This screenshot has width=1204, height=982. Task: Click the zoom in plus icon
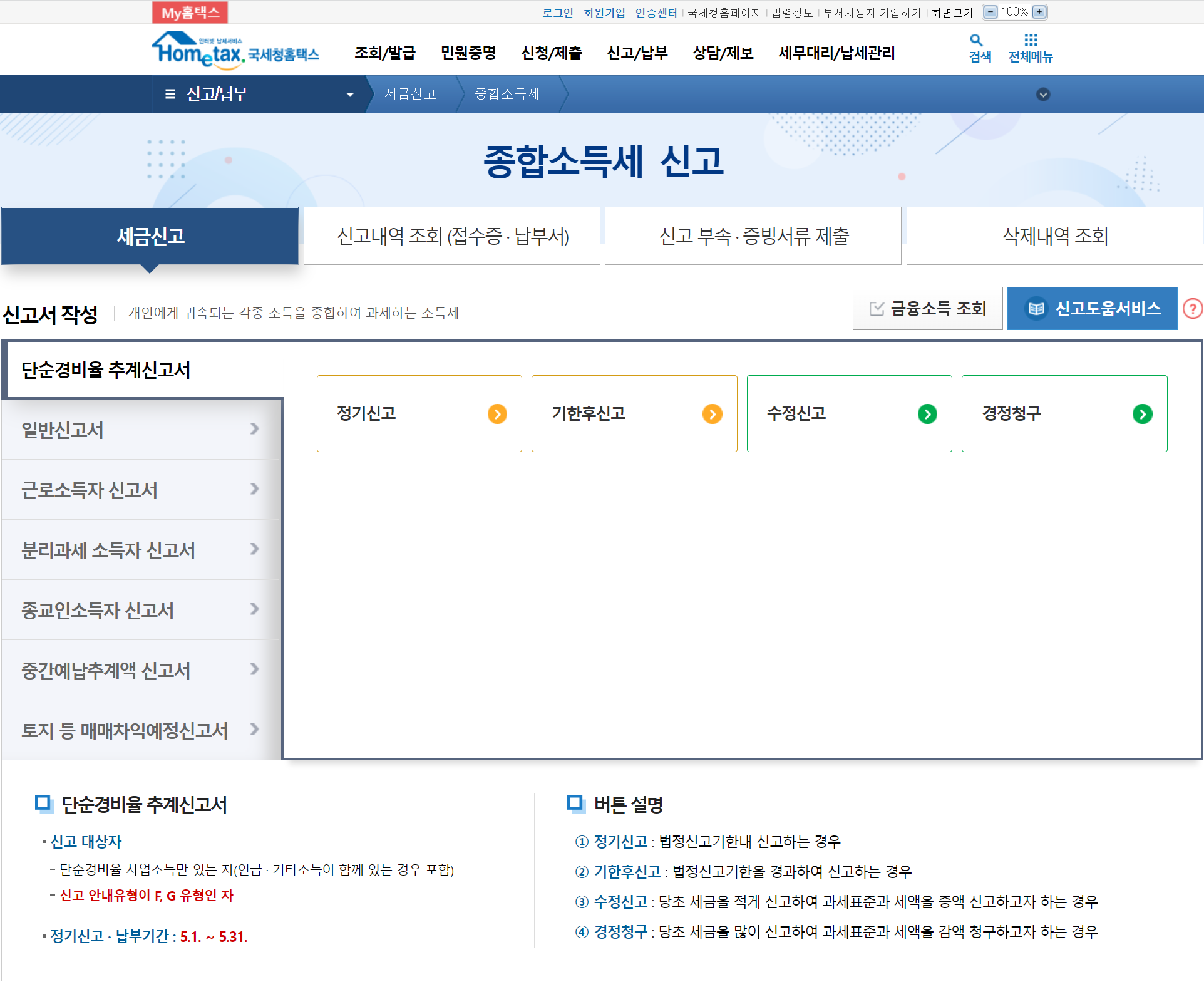pos(1039,12)
